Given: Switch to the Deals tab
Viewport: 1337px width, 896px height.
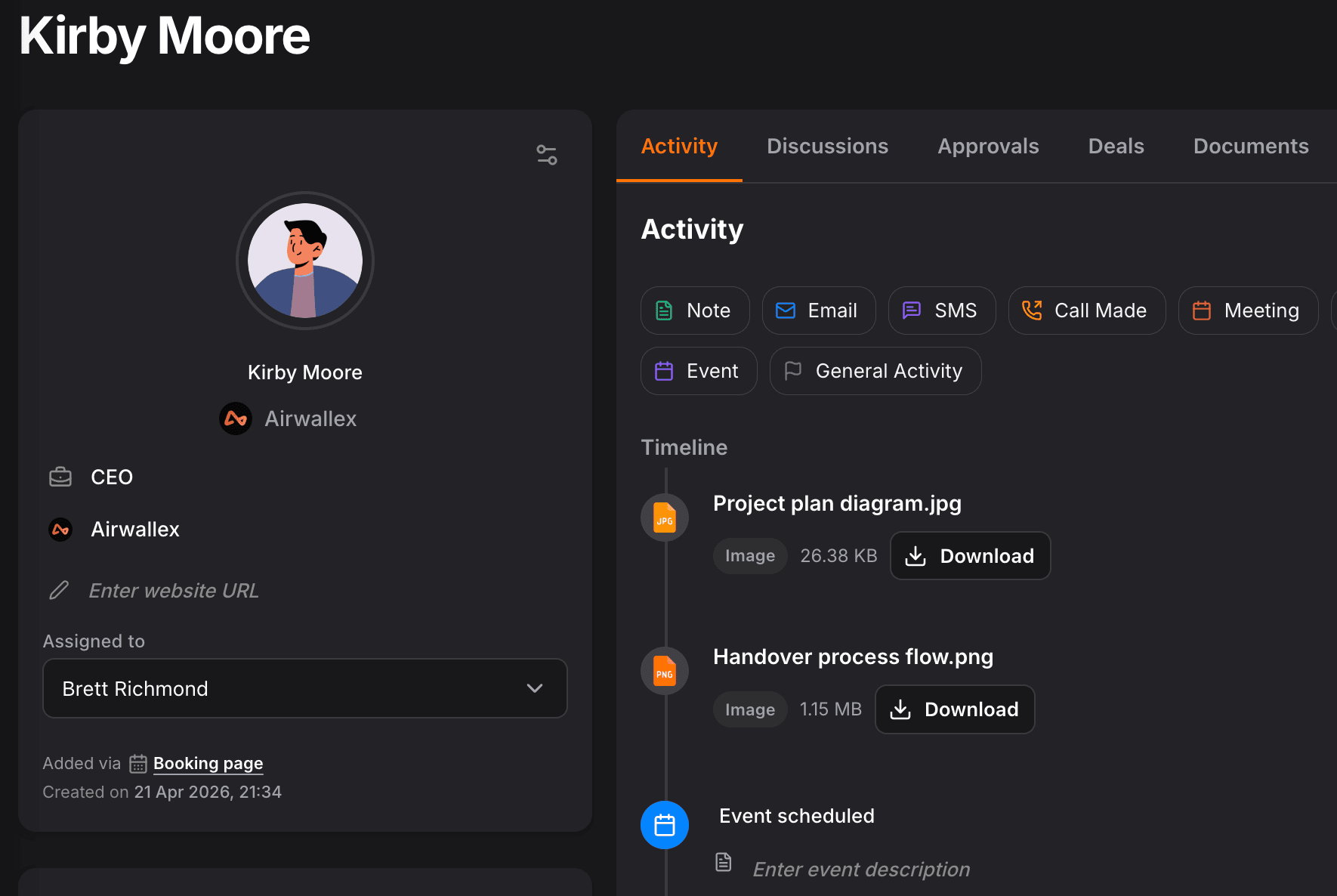Looking at the screenshot, I should pyautogui.click(x=1116, y=145).
